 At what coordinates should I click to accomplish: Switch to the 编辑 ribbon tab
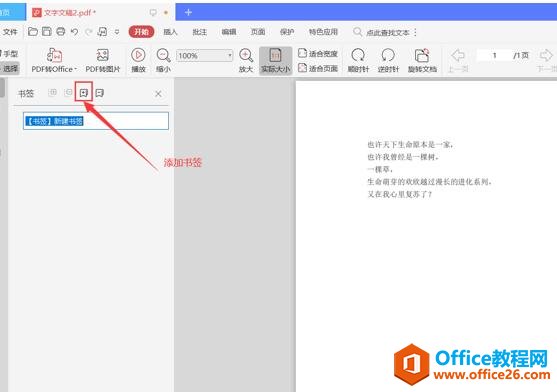coord(229,32)
